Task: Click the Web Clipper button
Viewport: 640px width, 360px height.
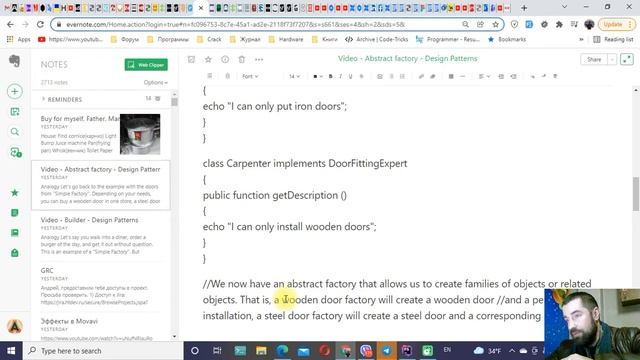Action: pyautogui.click(x=146, y=64)
